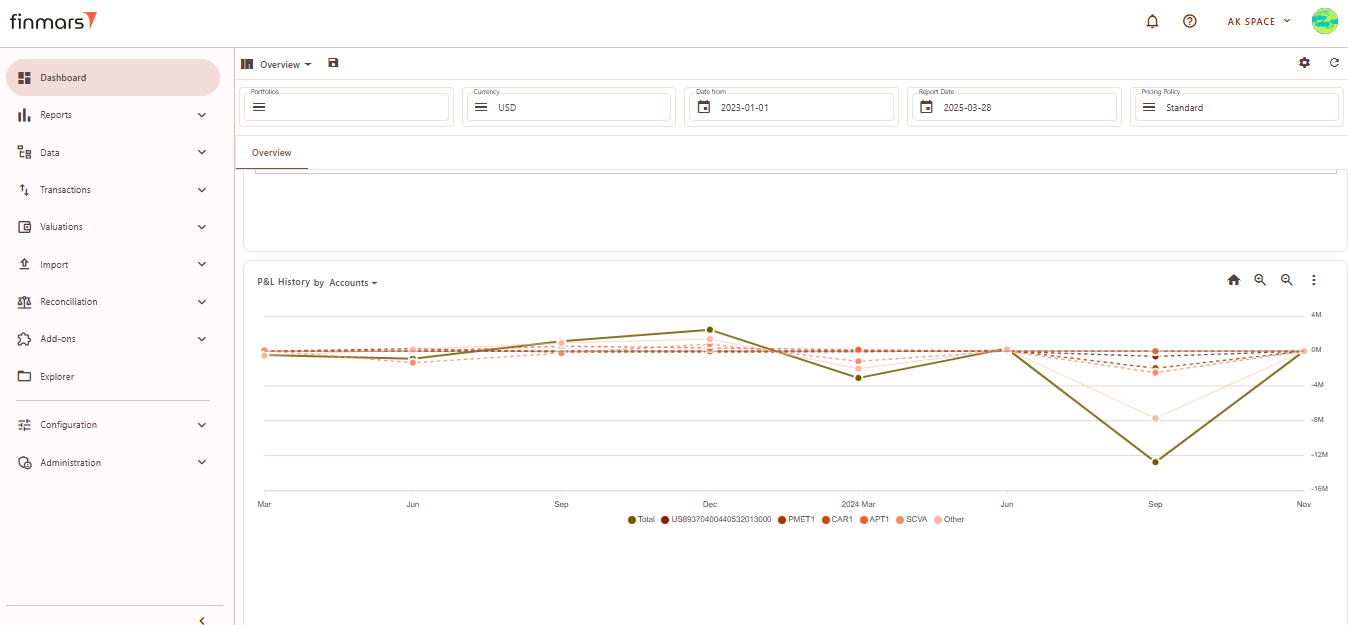Click the refresh dashboard icon
The image size is (1348, 625).
click(1334, 63)
